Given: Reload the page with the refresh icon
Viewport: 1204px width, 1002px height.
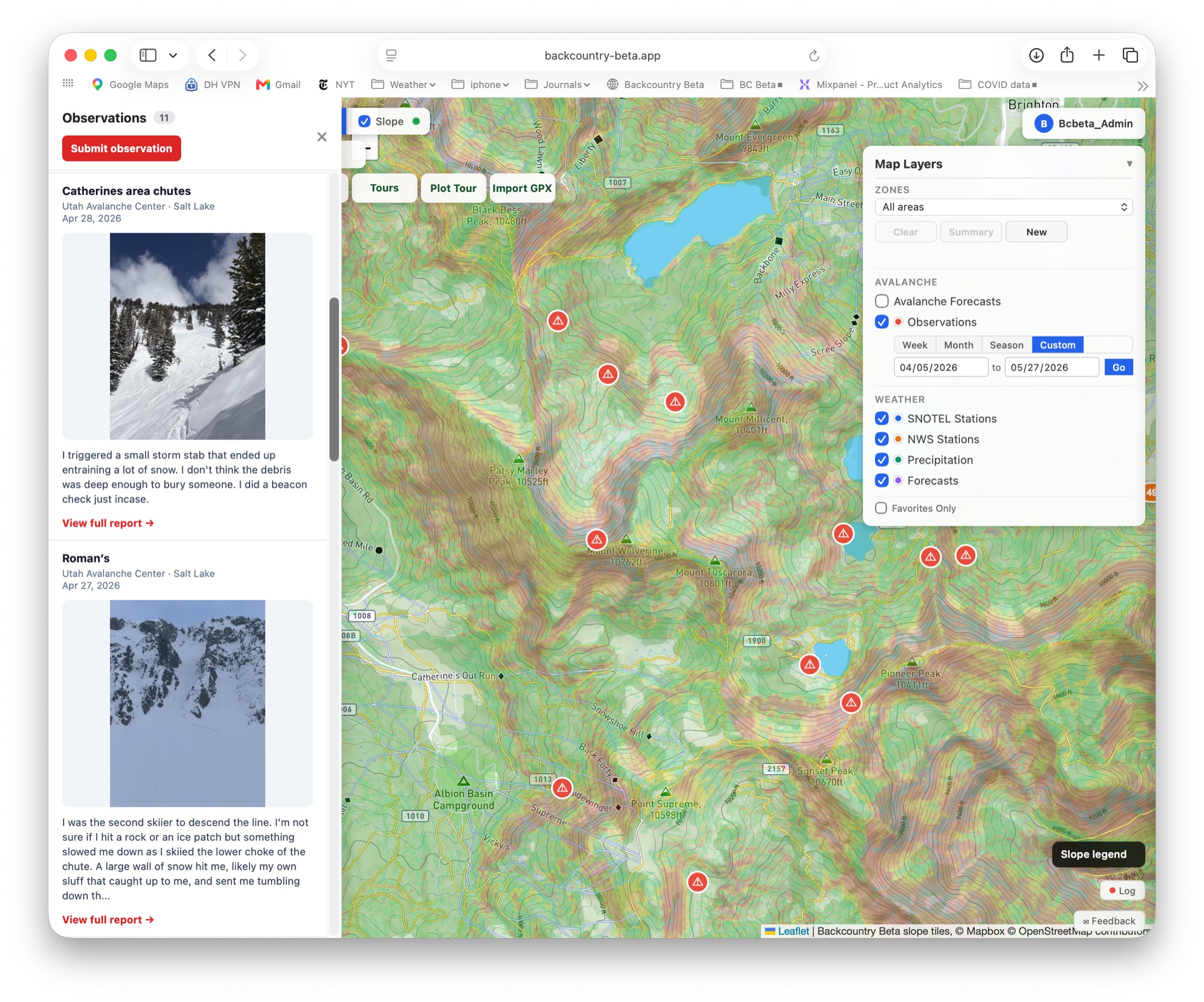Looking at the screenshot, I should tap(814, 56).
